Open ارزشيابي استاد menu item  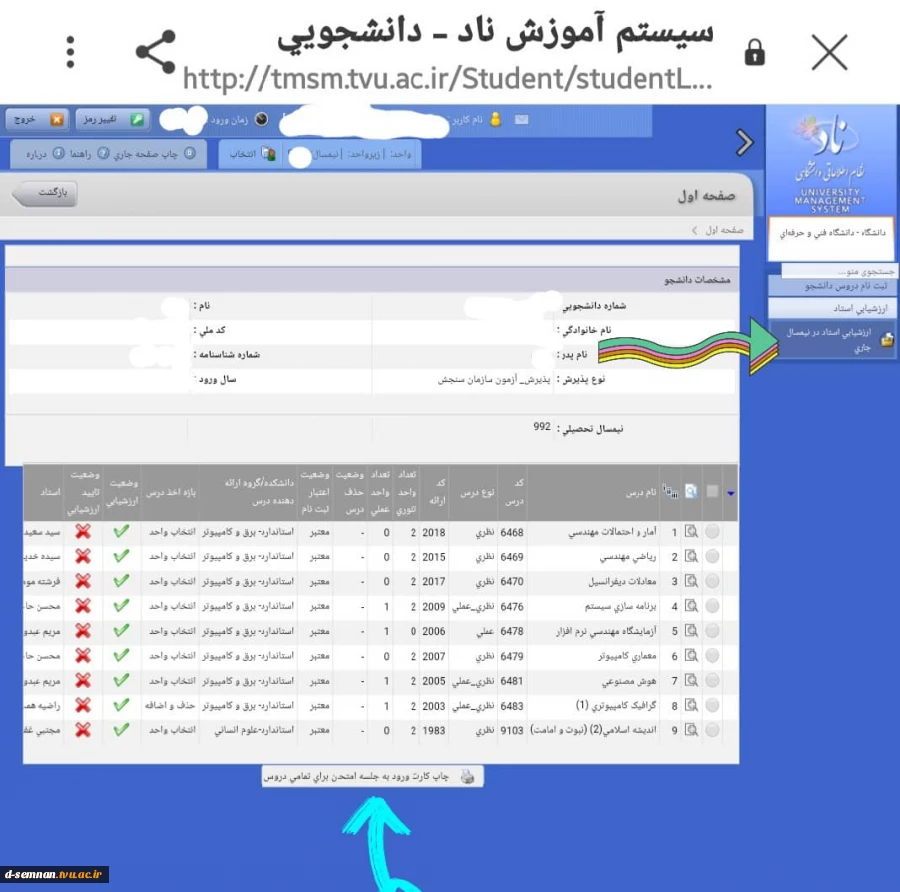(831, 309)
